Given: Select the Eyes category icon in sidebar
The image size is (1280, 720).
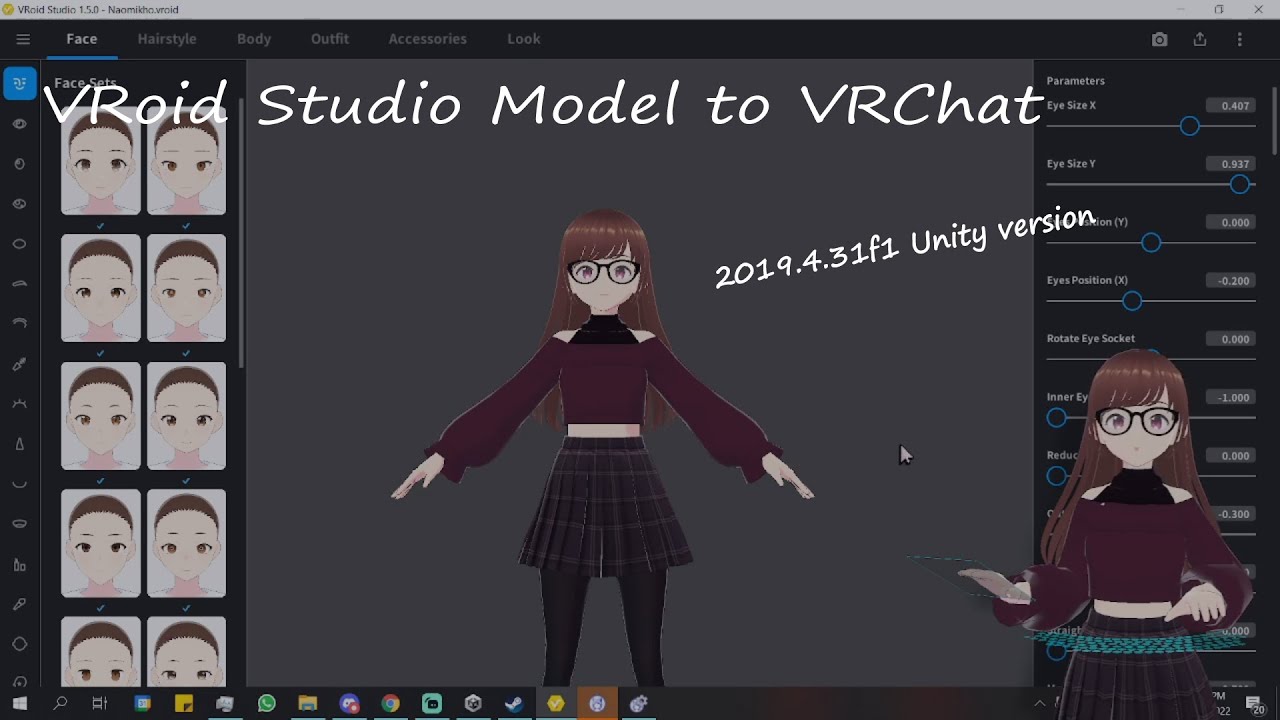Looking at the screenshot, I should (x=20, y=124).
